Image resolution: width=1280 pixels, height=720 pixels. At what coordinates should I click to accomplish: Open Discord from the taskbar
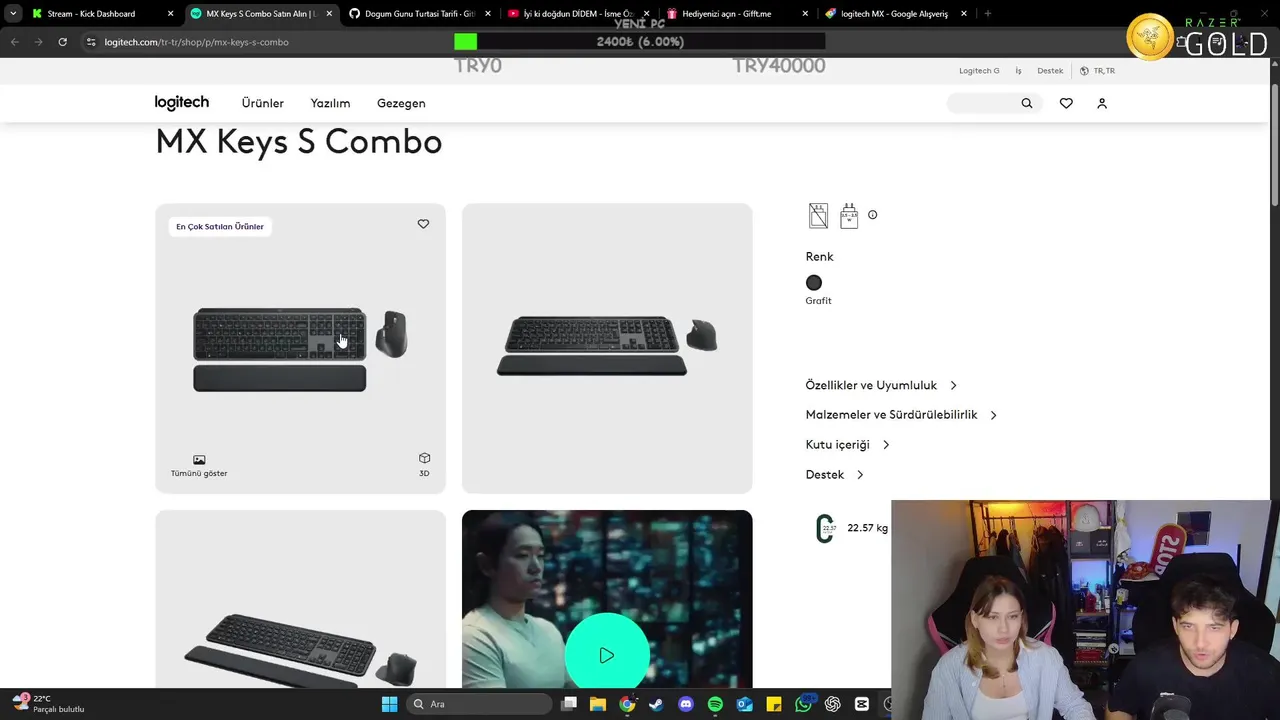(x=685, y=704)
